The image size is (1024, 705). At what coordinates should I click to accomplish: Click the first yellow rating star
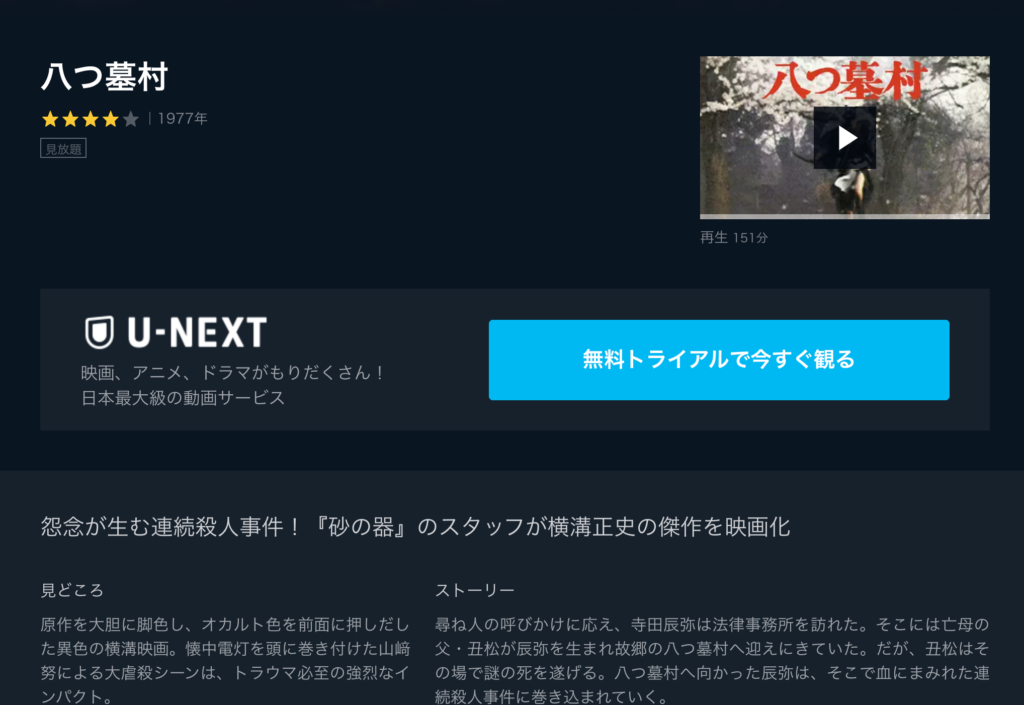point(50,119)
